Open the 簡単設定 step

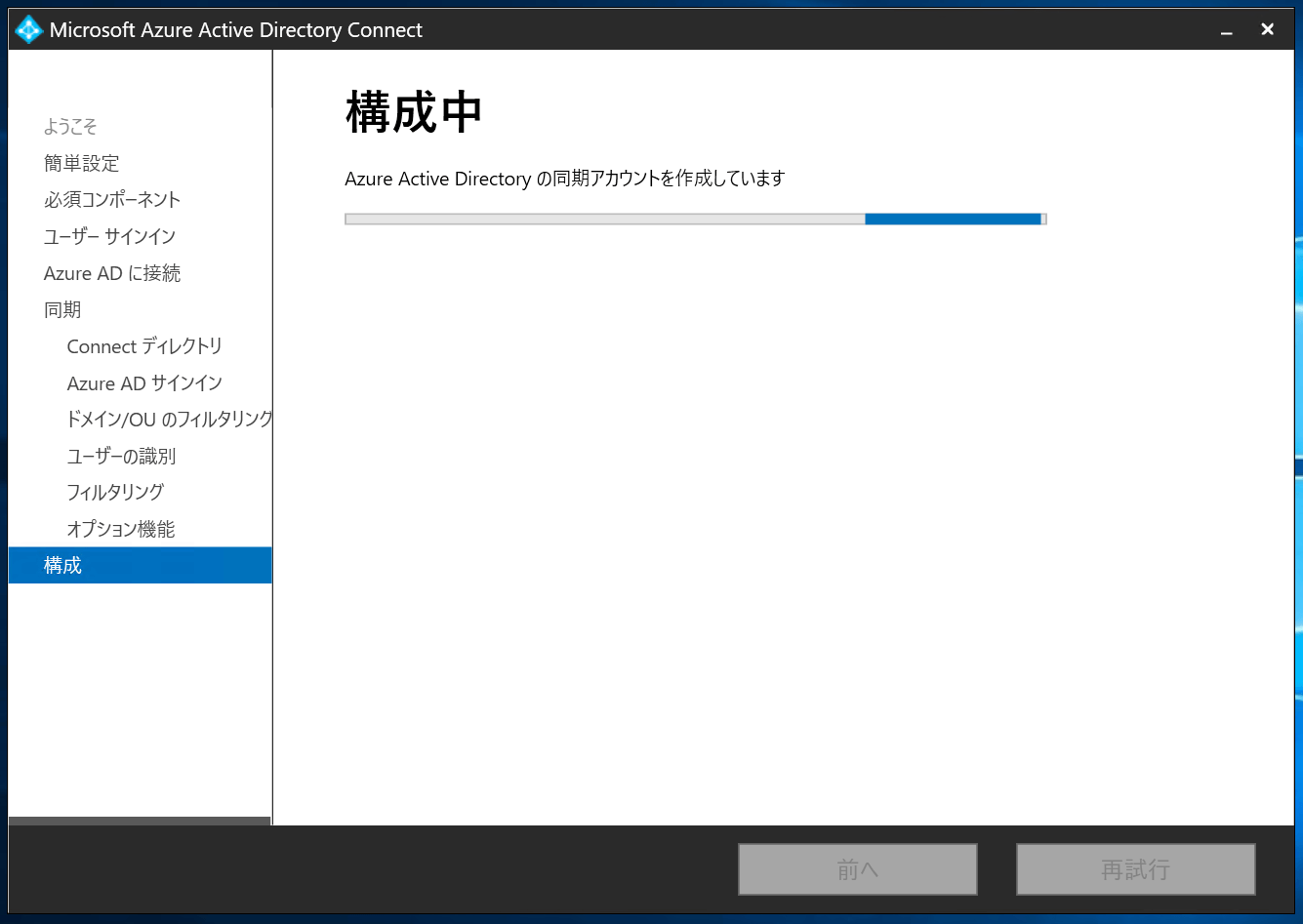81,163
